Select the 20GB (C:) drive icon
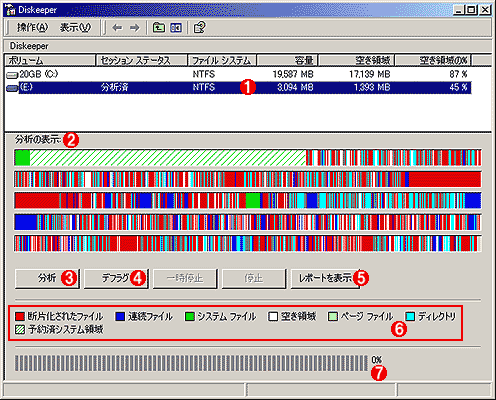The width and height of the screenshot is (496, 400). 12,75
